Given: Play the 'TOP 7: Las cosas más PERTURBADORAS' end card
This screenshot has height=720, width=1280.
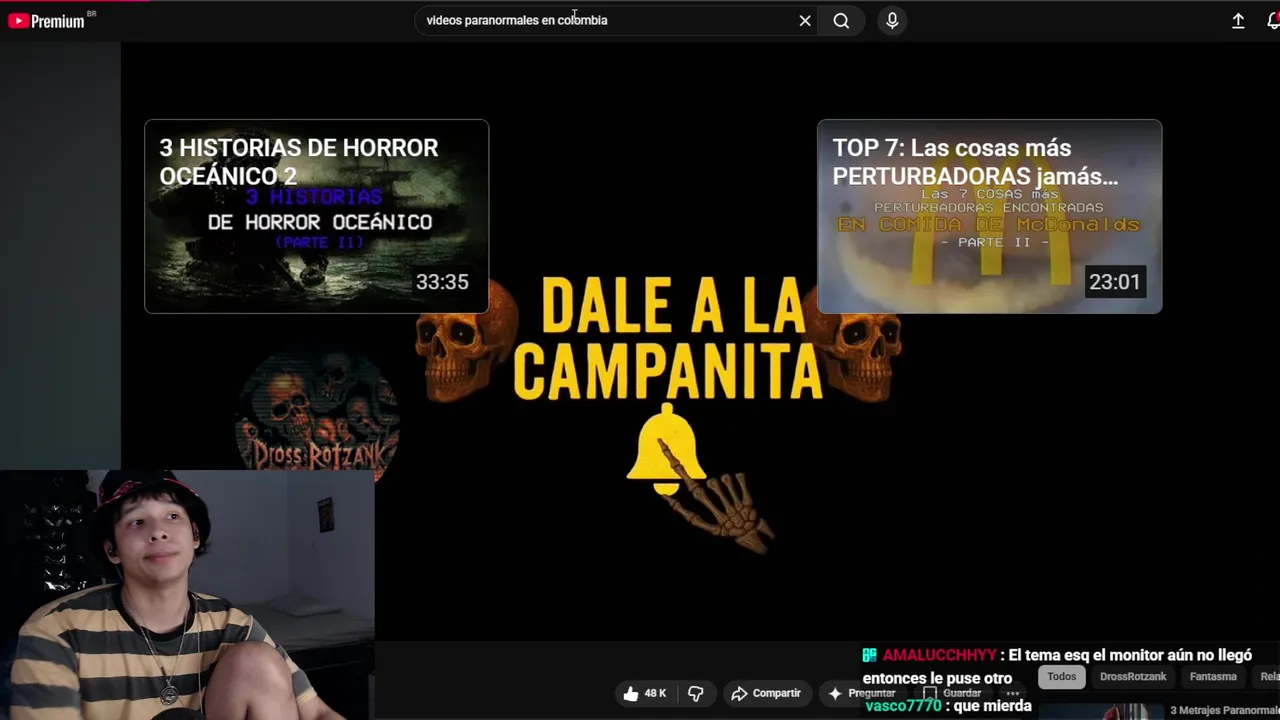Looking at the screenshot, I should click(x=989, y=216).
